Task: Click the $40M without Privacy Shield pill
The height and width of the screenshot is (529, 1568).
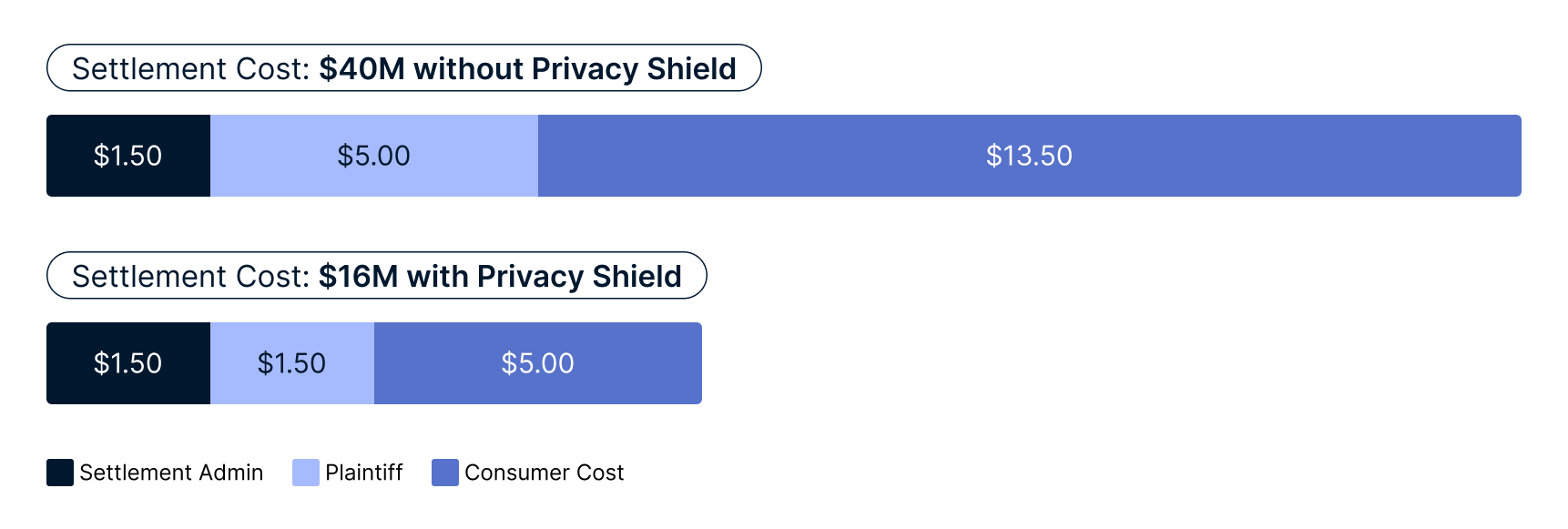Action: 404,67
